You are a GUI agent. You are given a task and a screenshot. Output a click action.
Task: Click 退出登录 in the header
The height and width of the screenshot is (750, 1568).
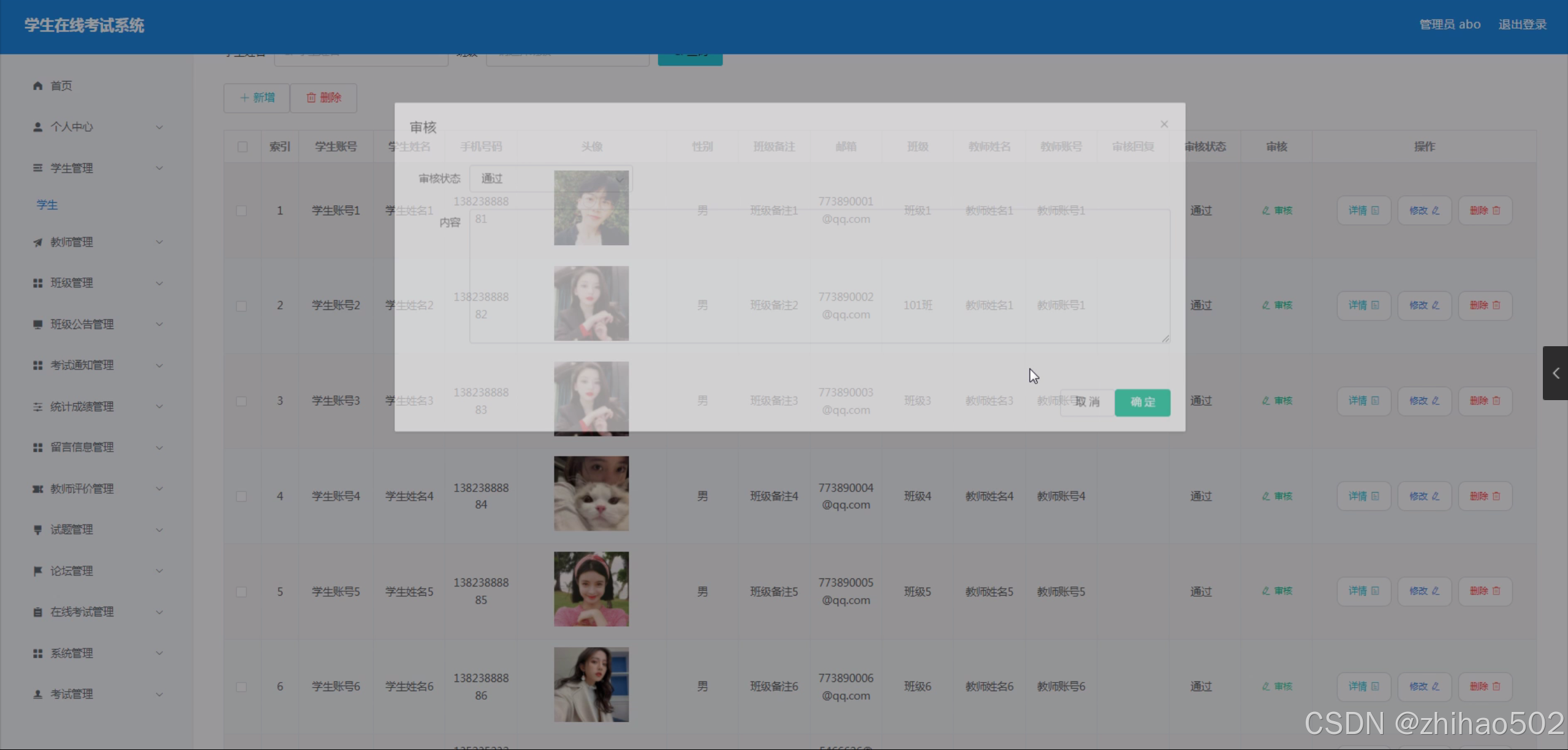(x=1522, y=25)
